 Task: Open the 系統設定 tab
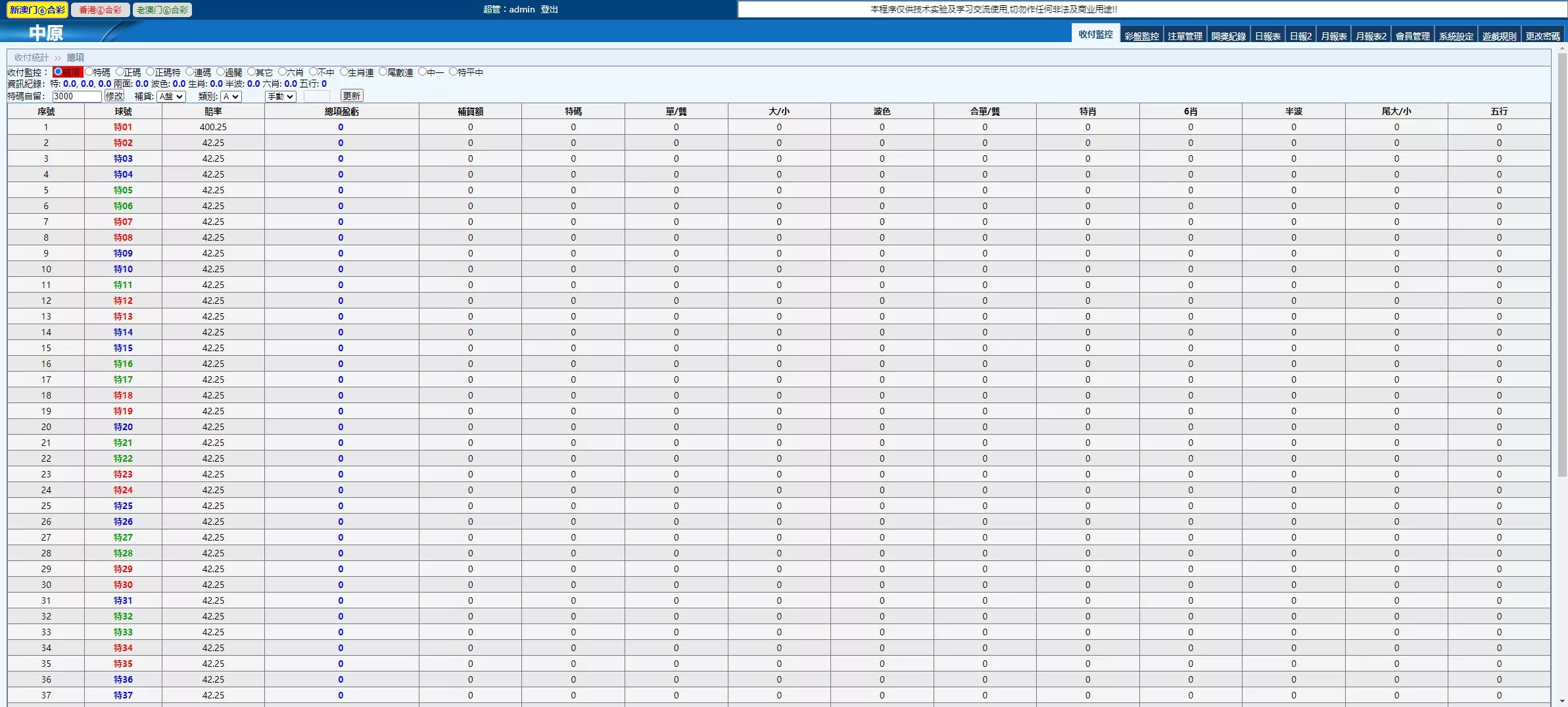coord(1456,36)
